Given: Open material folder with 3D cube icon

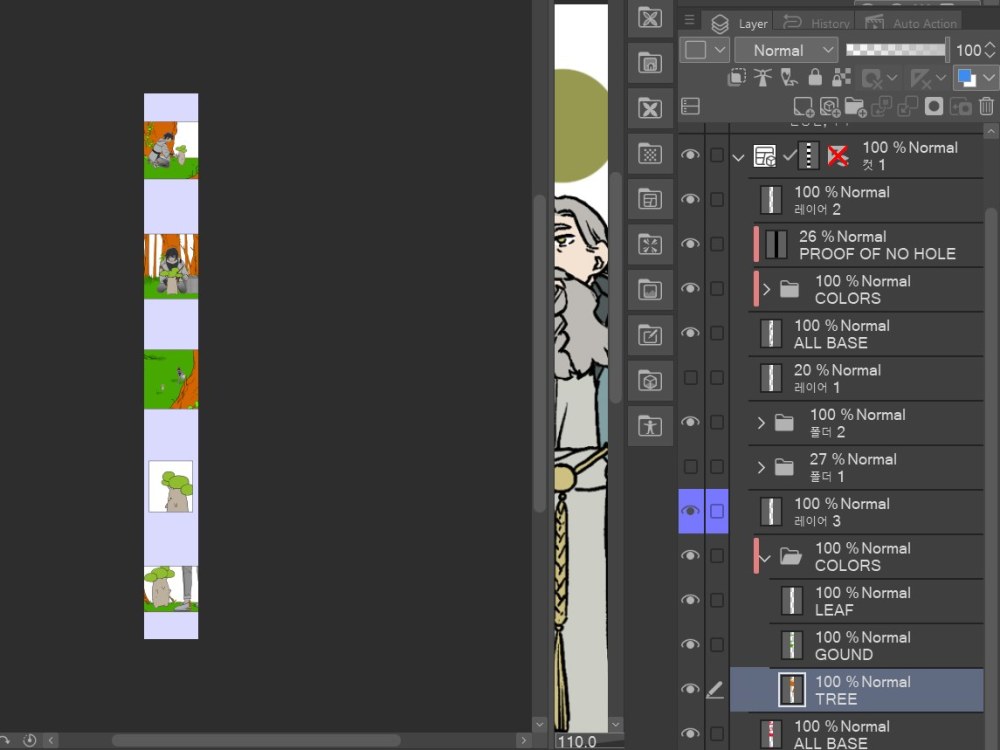Looking at the screenshot, I should (x=650, y=381).
